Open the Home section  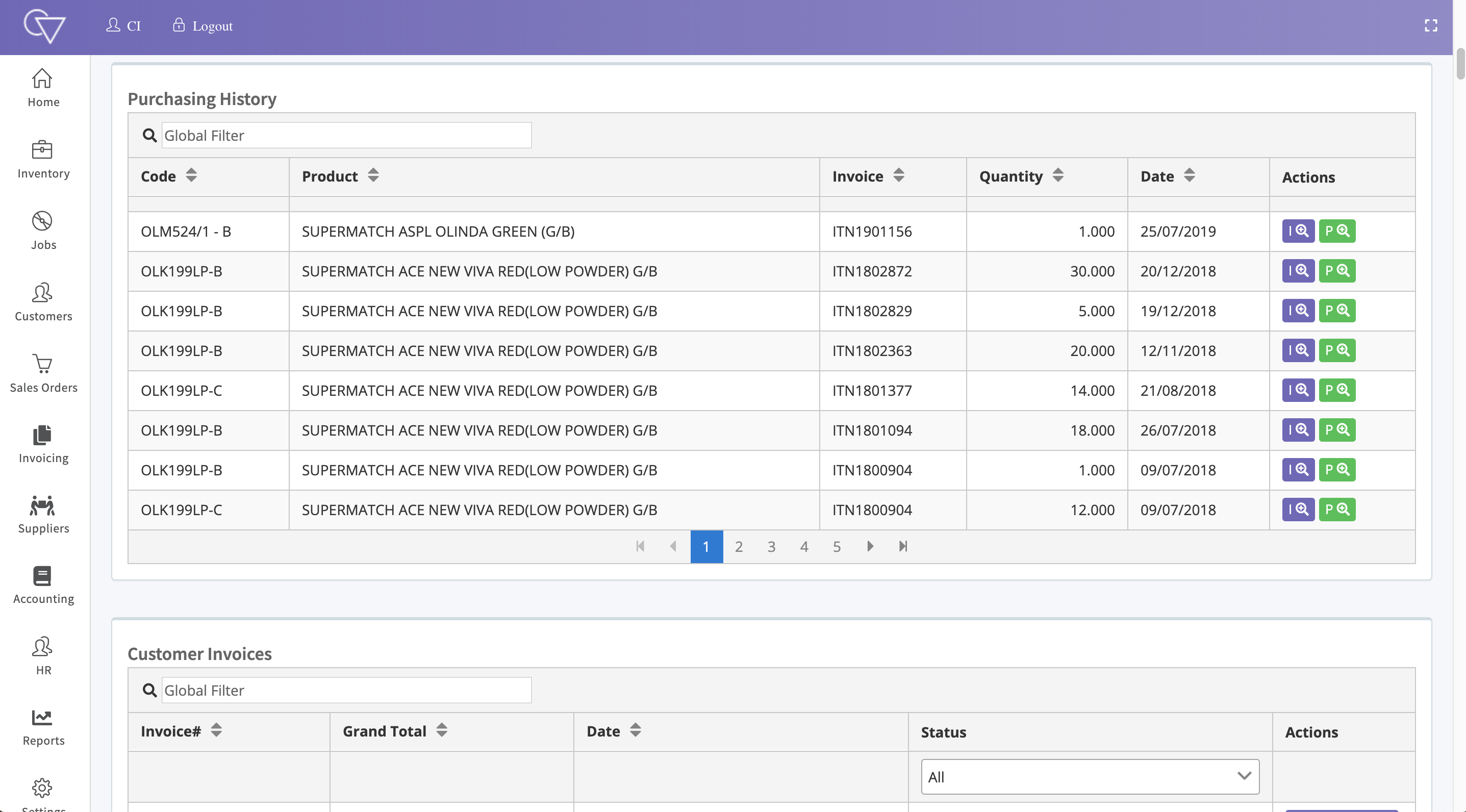(43, 87)
